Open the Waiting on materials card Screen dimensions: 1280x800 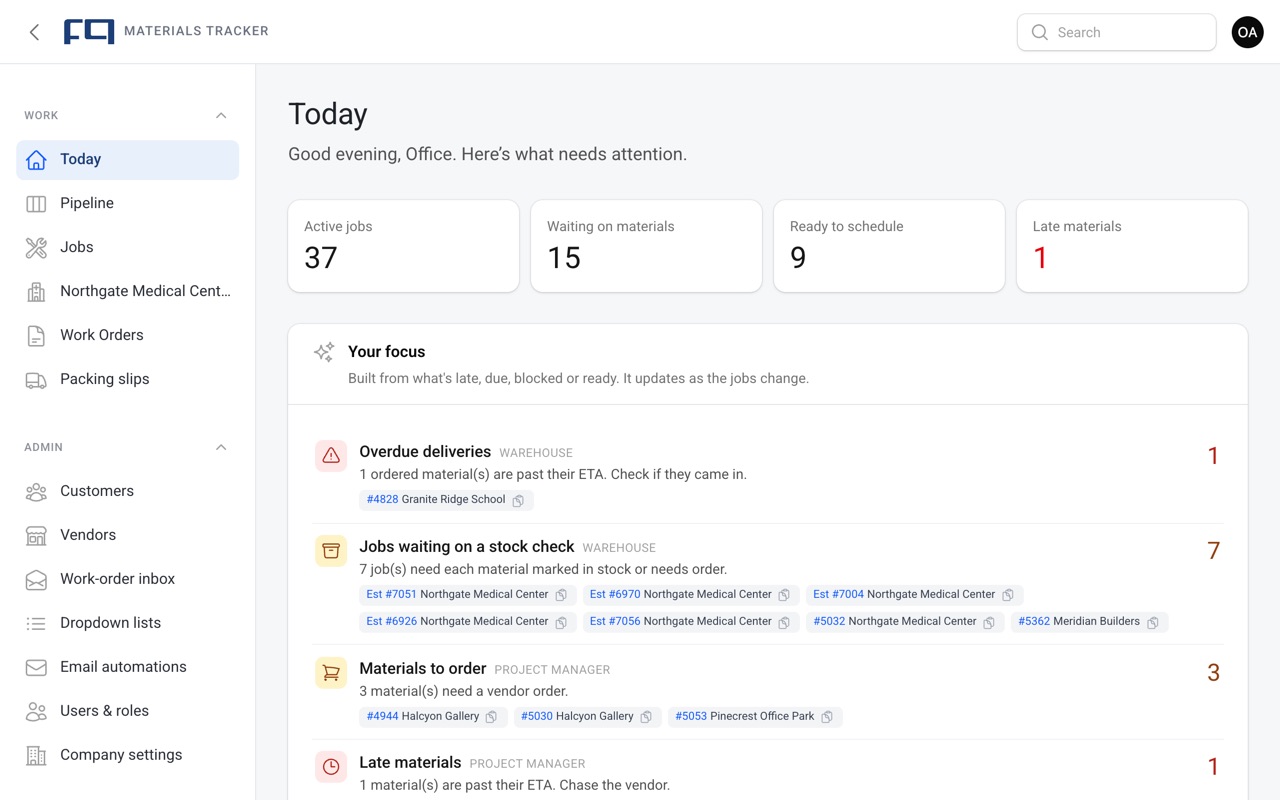[x=646, y=246]
